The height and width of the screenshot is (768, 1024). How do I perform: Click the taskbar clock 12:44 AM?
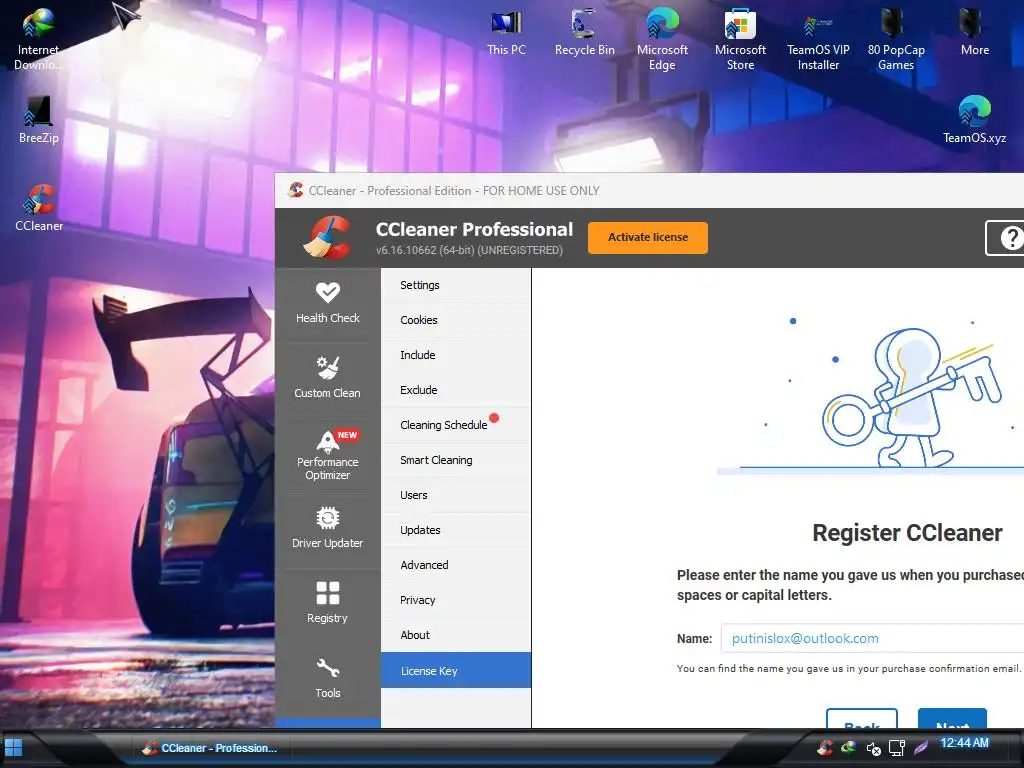[964, 743]
